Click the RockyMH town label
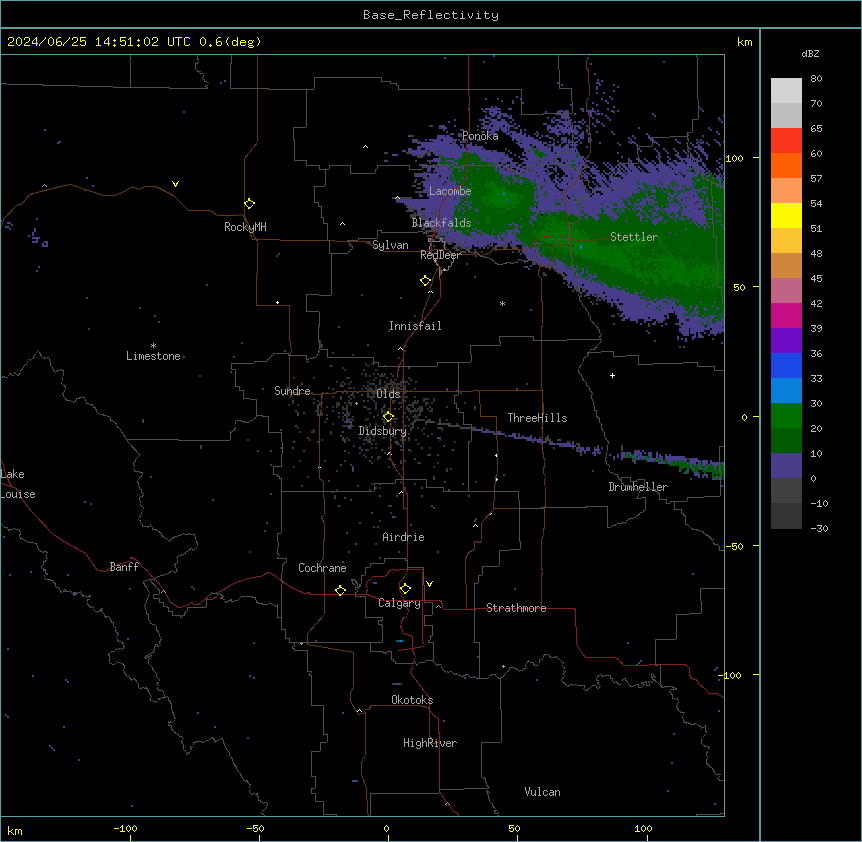 point(245,227)
